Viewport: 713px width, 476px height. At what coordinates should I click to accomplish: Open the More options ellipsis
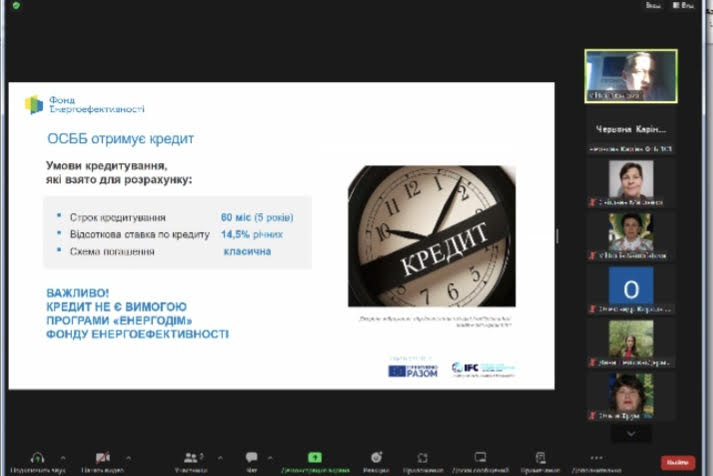[x=597, y=459]
